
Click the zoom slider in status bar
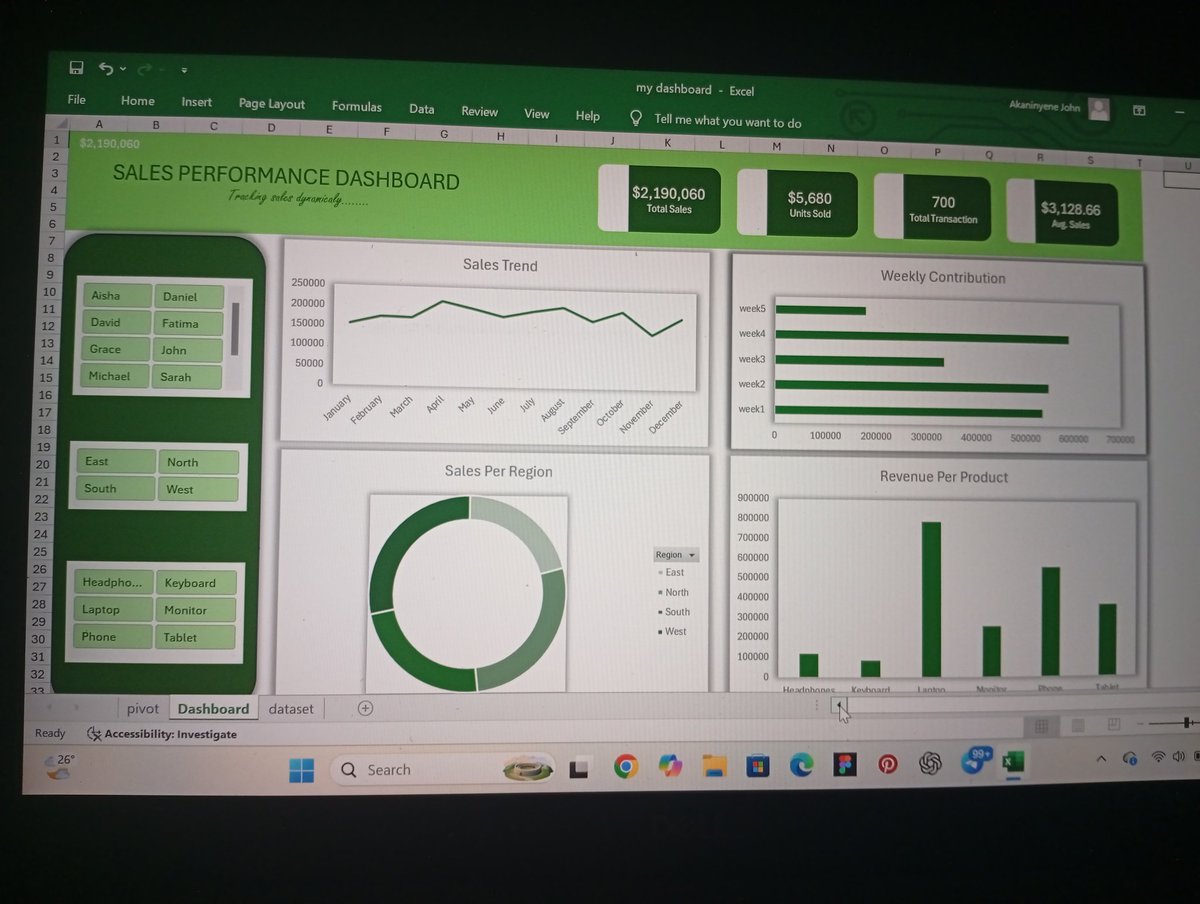[x=1172, y=722]
